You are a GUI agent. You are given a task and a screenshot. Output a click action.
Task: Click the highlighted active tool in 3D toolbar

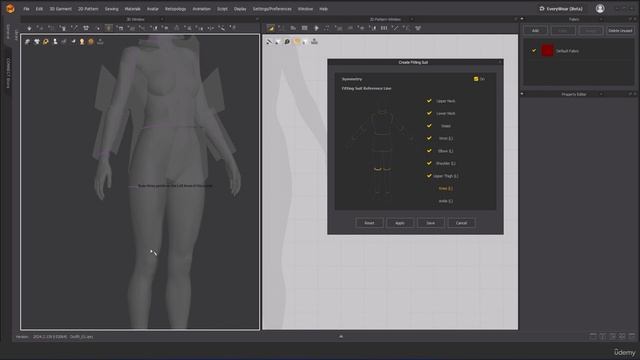[x=109, y=28]
